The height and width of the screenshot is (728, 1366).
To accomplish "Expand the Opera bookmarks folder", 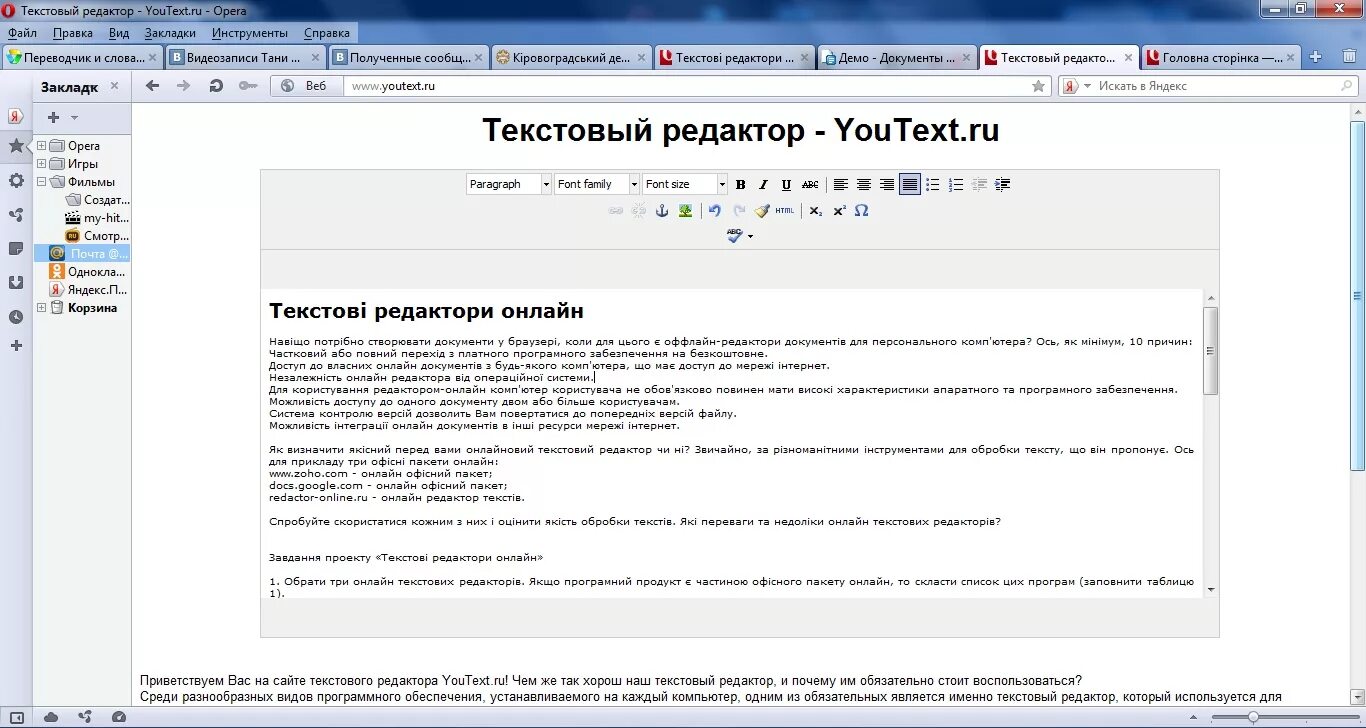I will [x=42, y=146].
